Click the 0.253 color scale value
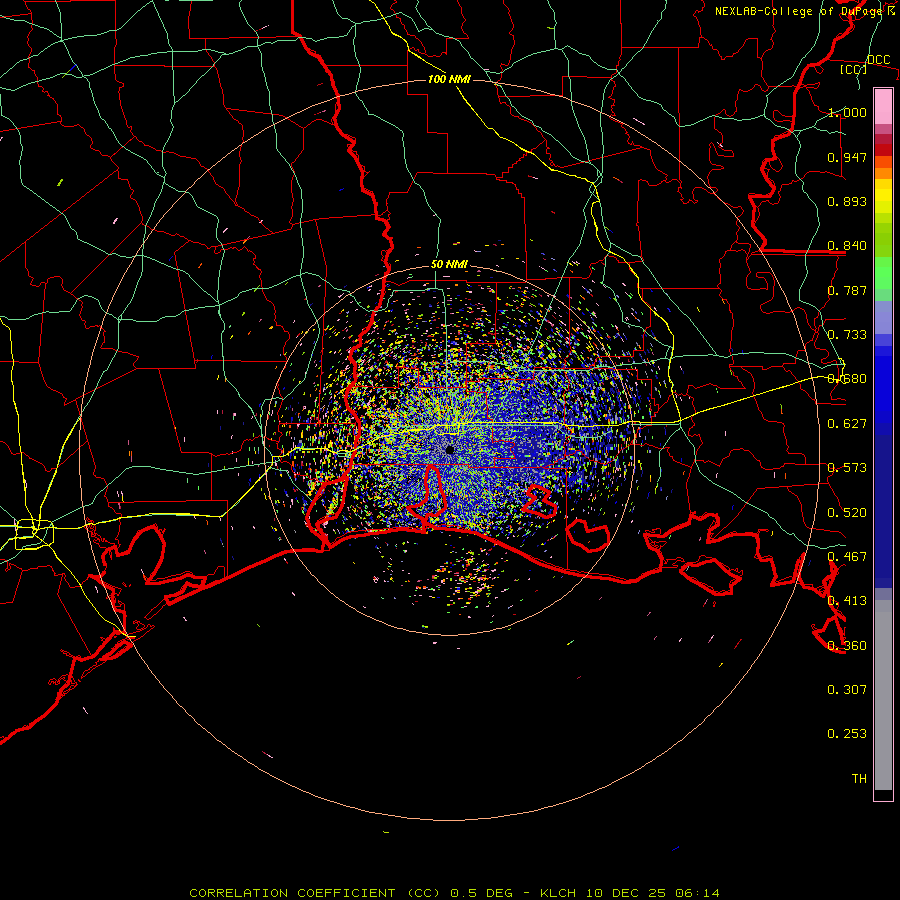 pyautogui.click(x=847, y=734)
